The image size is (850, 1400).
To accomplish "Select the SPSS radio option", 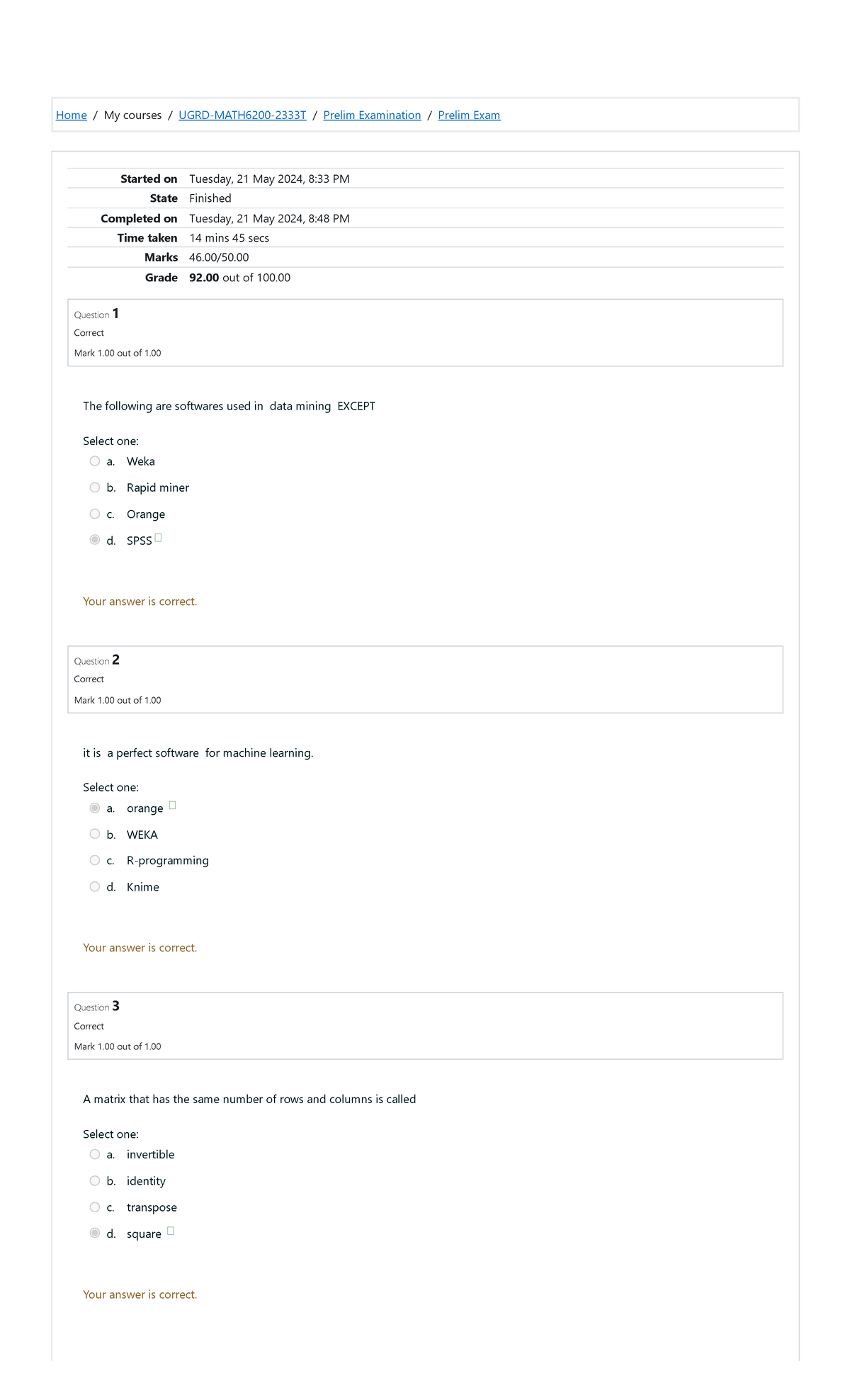I will tap(95, 540).
